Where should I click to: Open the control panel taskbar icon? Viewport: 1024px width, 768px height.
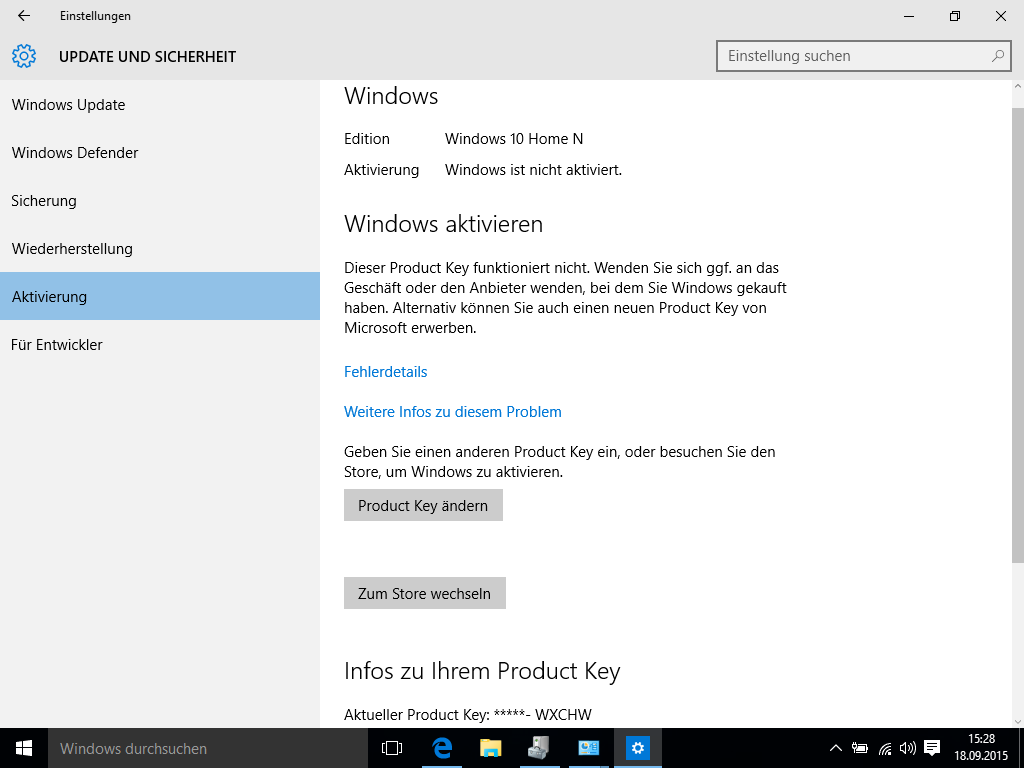click(x=588, y=748)
